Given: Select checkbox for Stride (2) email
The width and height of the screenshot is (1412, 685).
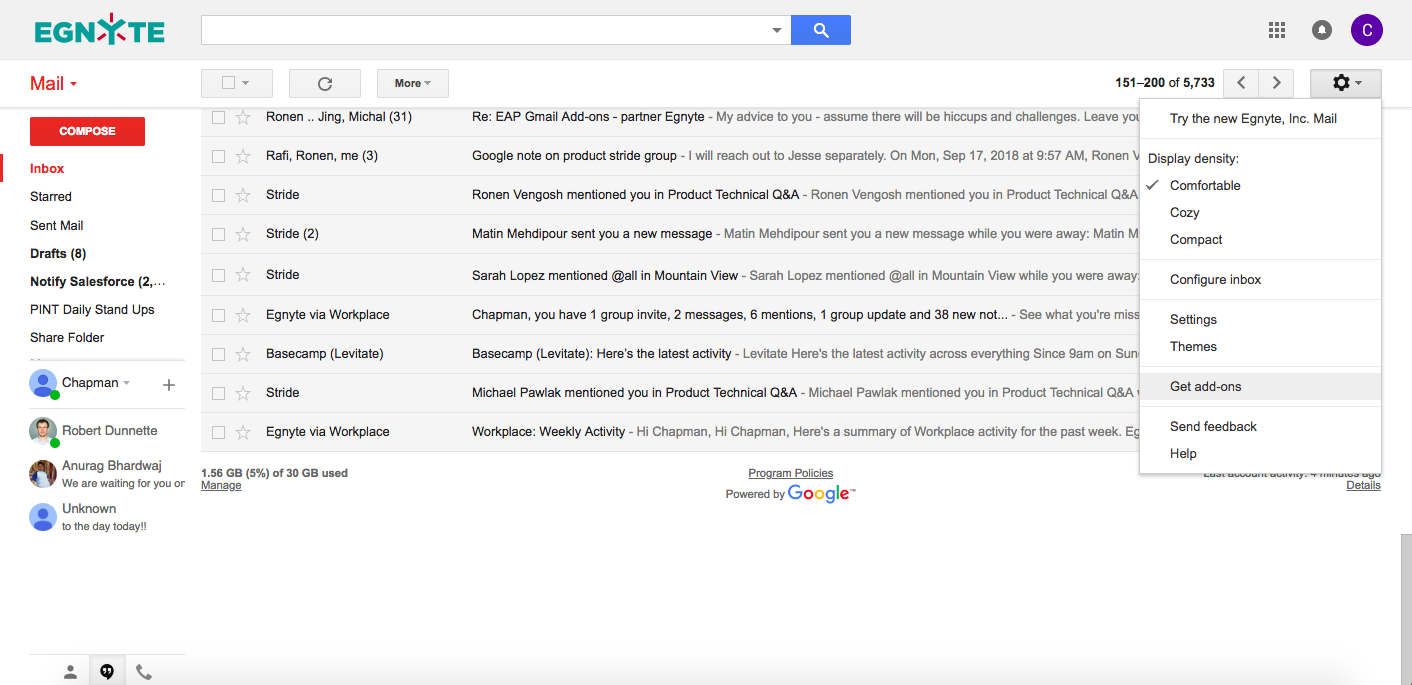Looking at the screenshot, I should click(x=218, y=234).
